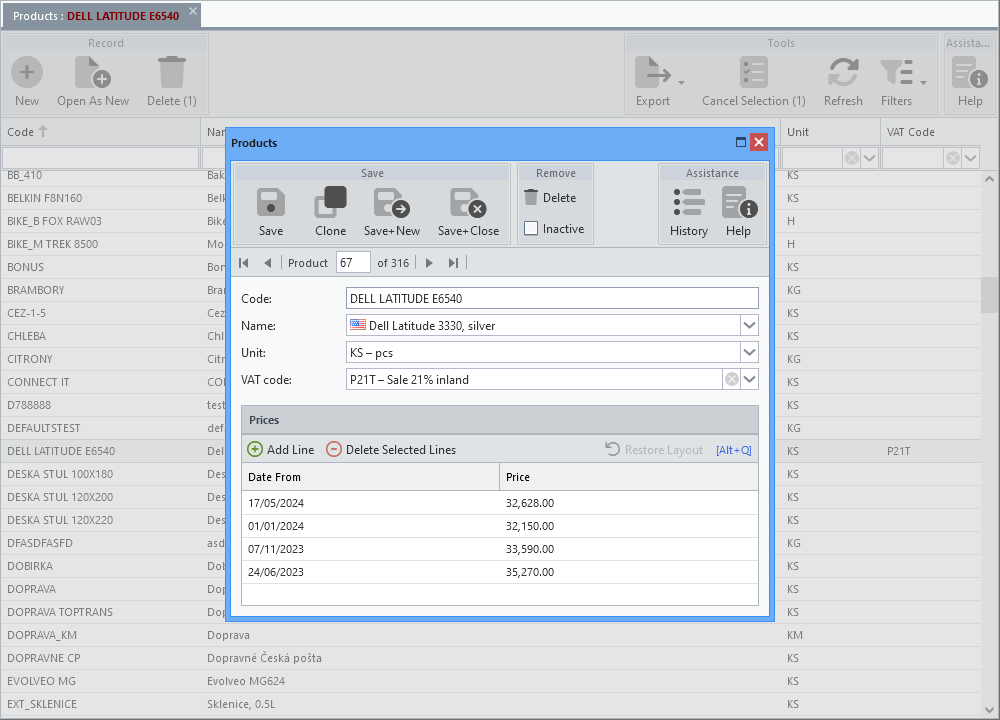Sort by Code column header
The height and width of the screenshot is (720, 1000).
100,132
